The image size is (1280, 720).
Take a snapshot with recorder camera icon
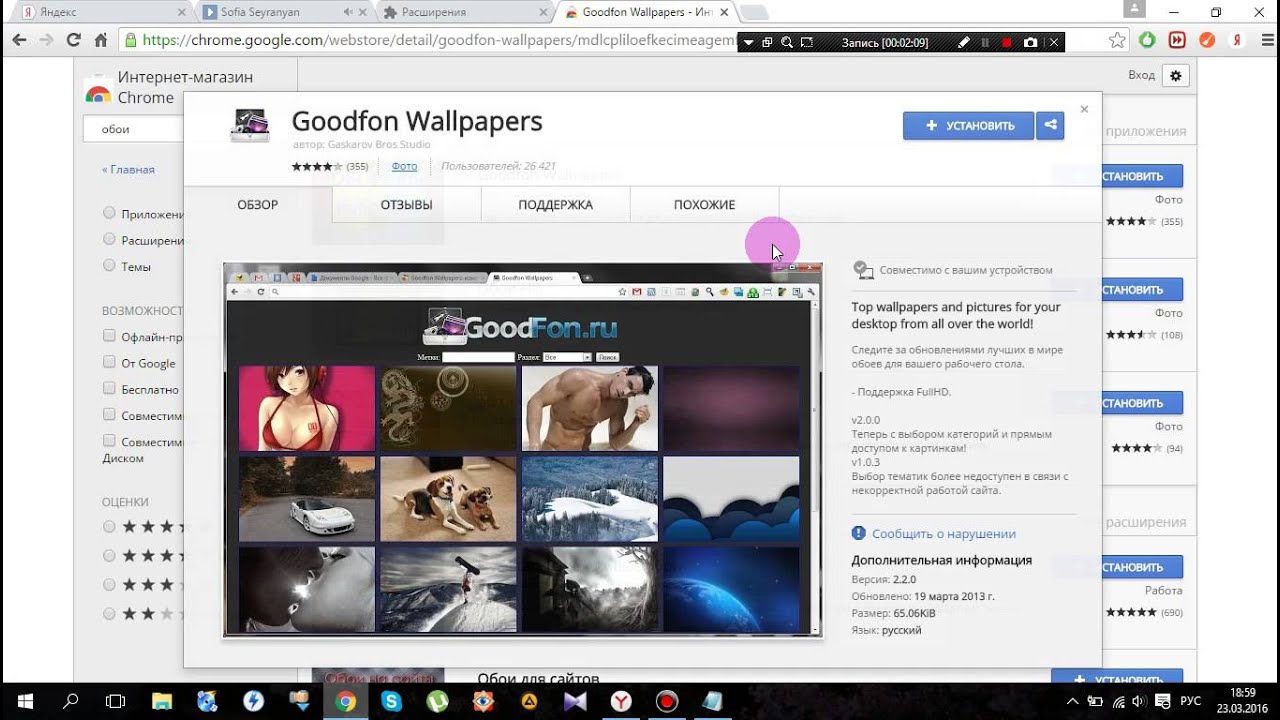click(x=1030, y=43)
